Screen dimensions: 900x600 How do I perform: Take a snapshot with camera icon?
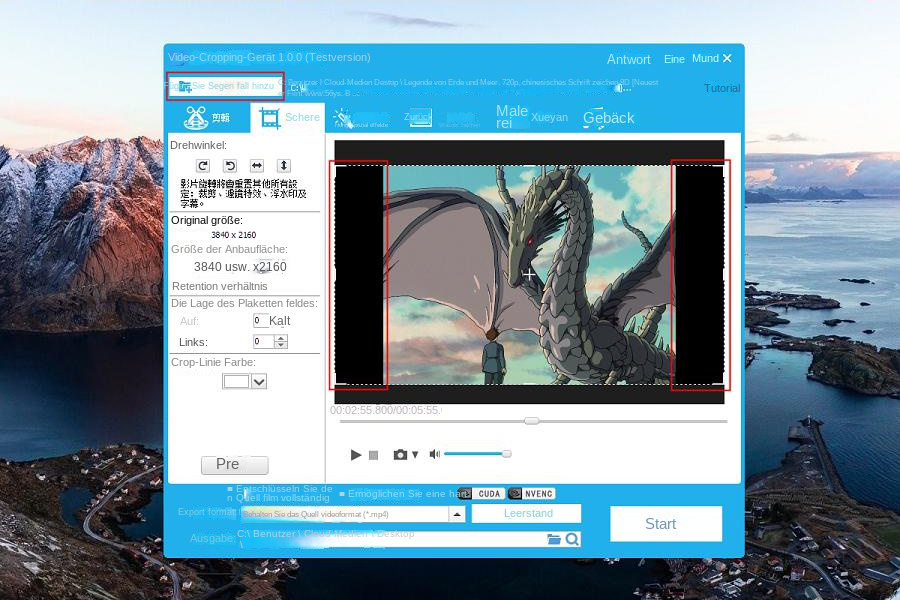coord(400,455)
